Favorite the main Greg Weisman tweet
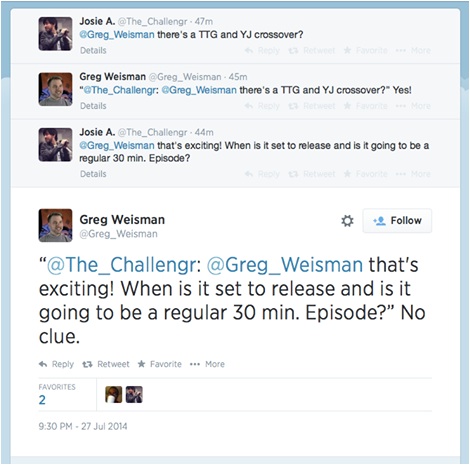 (x=160, y=364)
